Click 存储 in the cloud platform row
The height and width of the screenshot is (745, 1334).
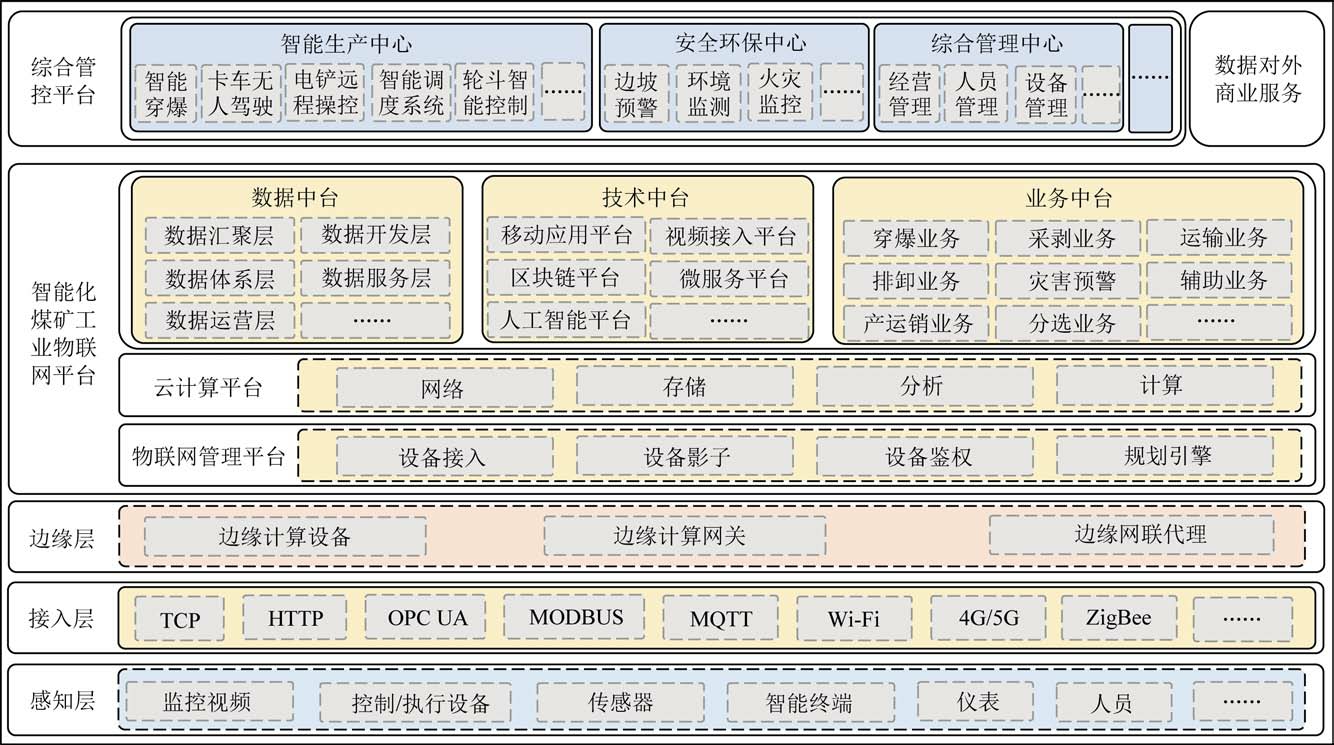[684, 386]
